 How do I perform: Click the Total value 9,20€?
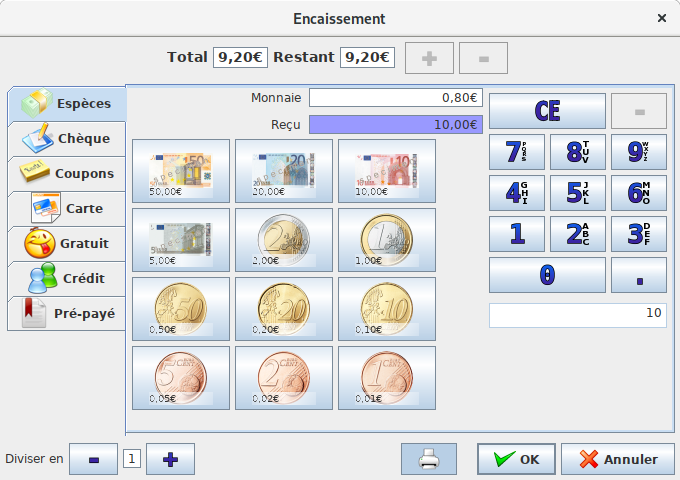coord(240,58)
